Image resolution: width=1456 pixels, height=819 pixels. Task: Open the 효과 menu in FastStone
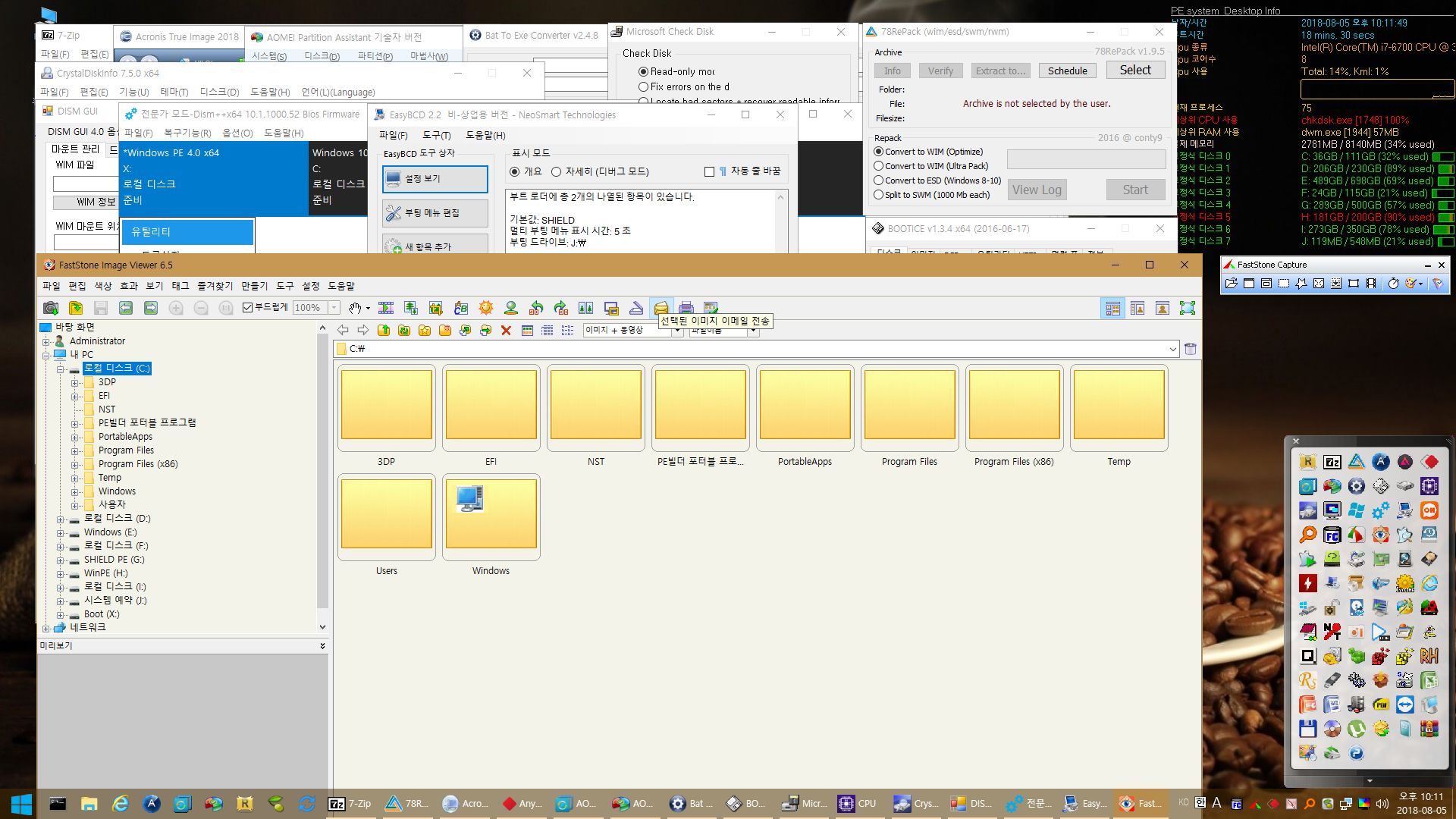(x=129, y=286)
